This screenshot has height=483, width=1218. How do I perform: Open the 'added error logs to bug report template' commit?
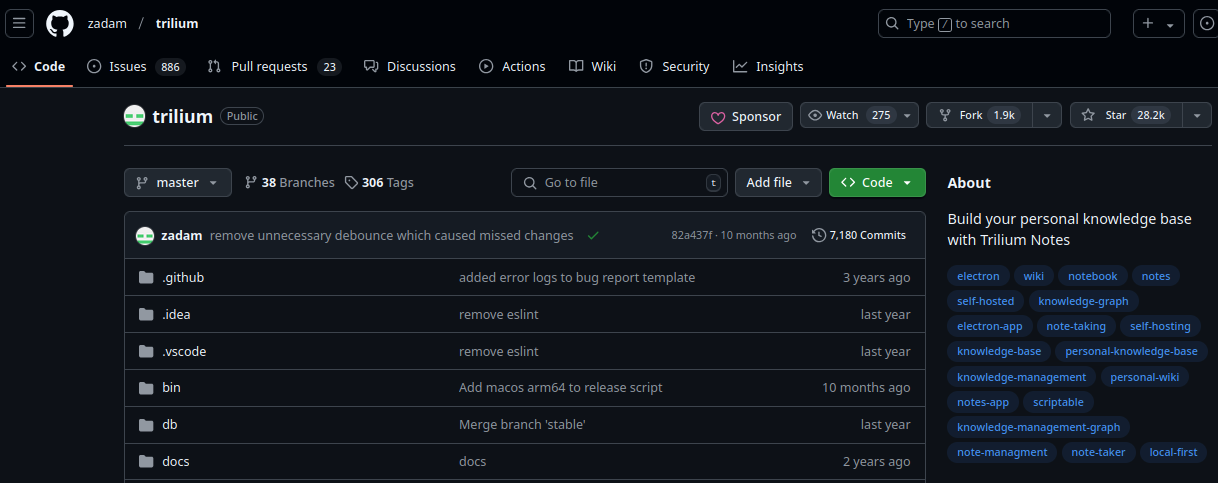pyautogui.click(x=577, y=277)
